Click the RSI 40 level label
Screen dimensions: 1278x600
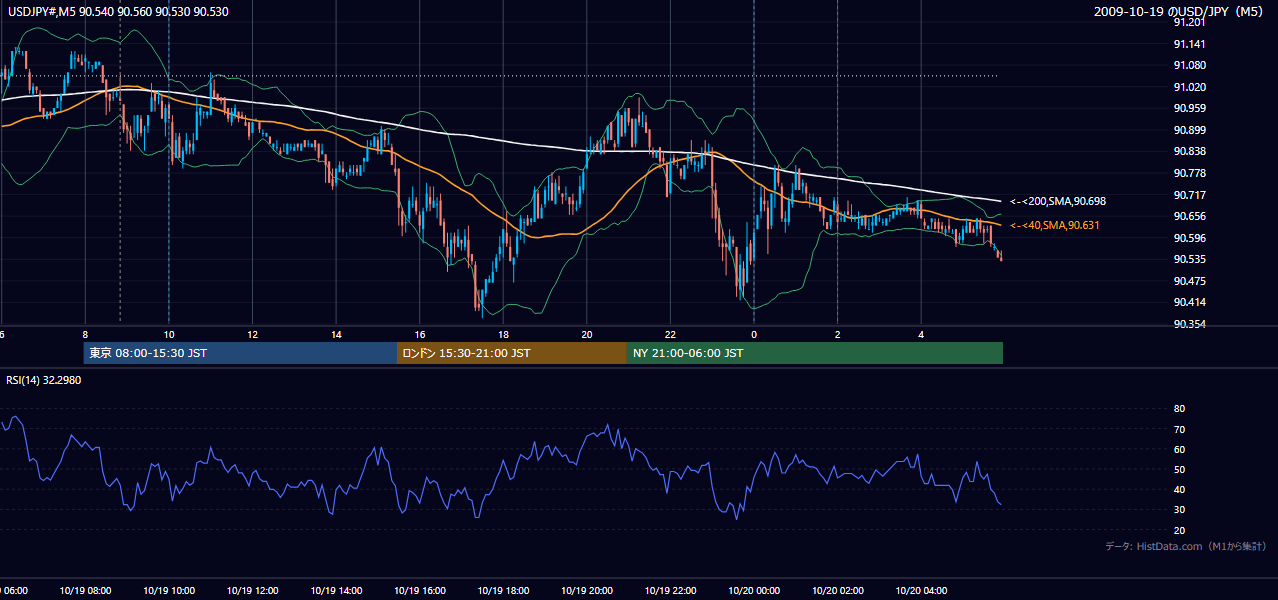(1179, 489)
